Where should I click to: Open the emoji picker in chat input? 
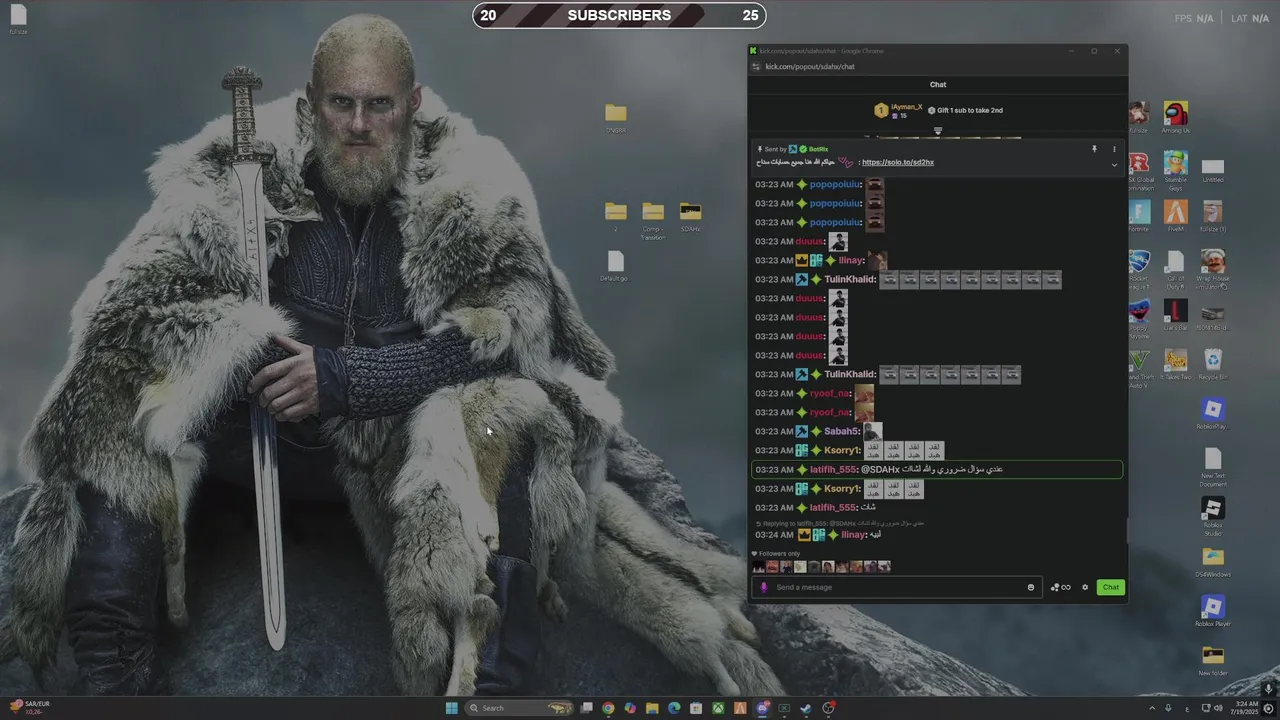pyautogui.click(x=1031, y=587)
